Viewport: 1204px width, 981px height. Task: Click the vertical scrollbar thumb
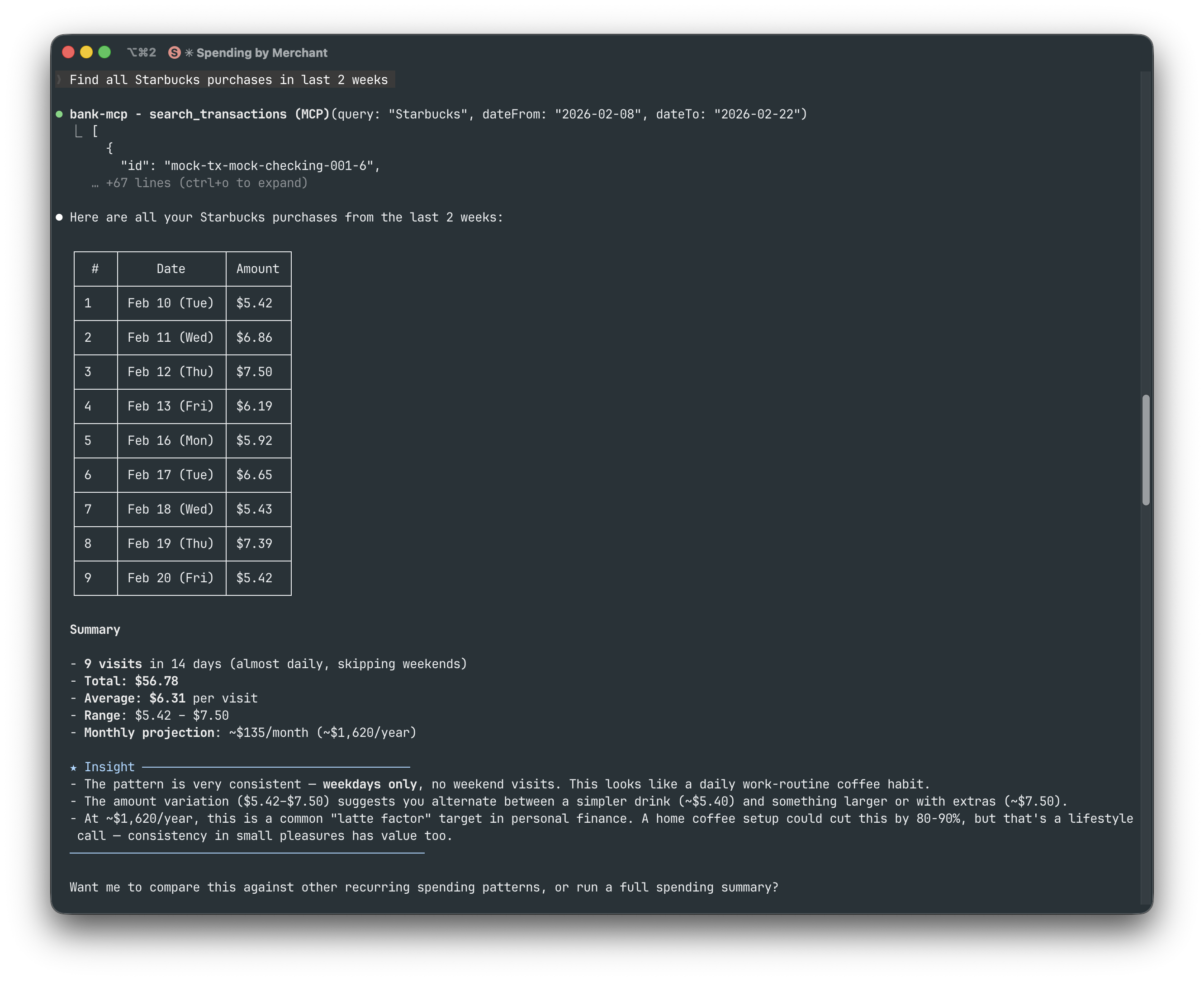click(x=1146, y=449)
